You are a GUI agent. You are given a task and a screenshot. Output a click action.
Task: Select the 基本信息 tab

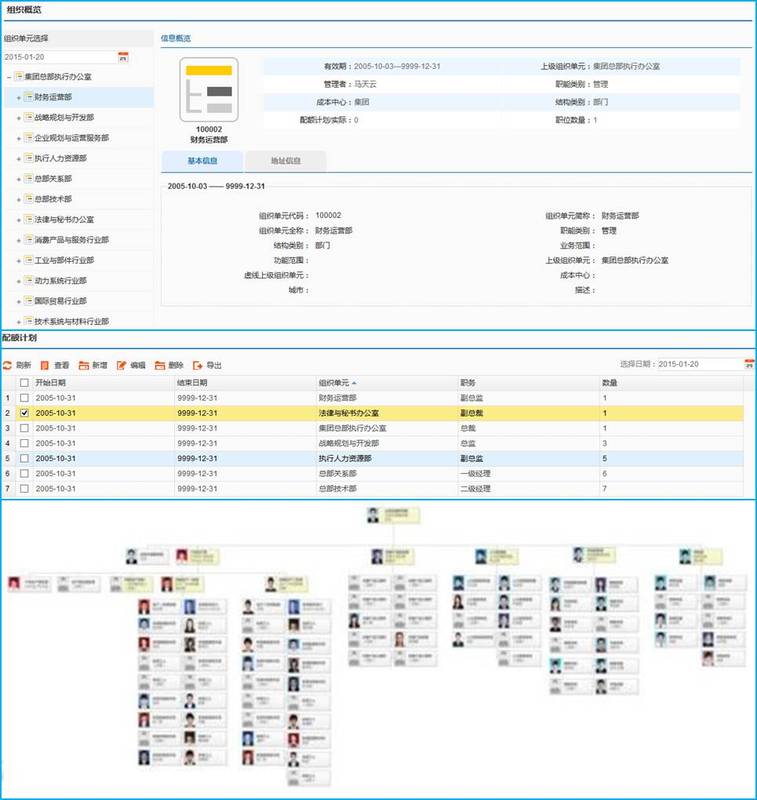[x=202, y=160]
